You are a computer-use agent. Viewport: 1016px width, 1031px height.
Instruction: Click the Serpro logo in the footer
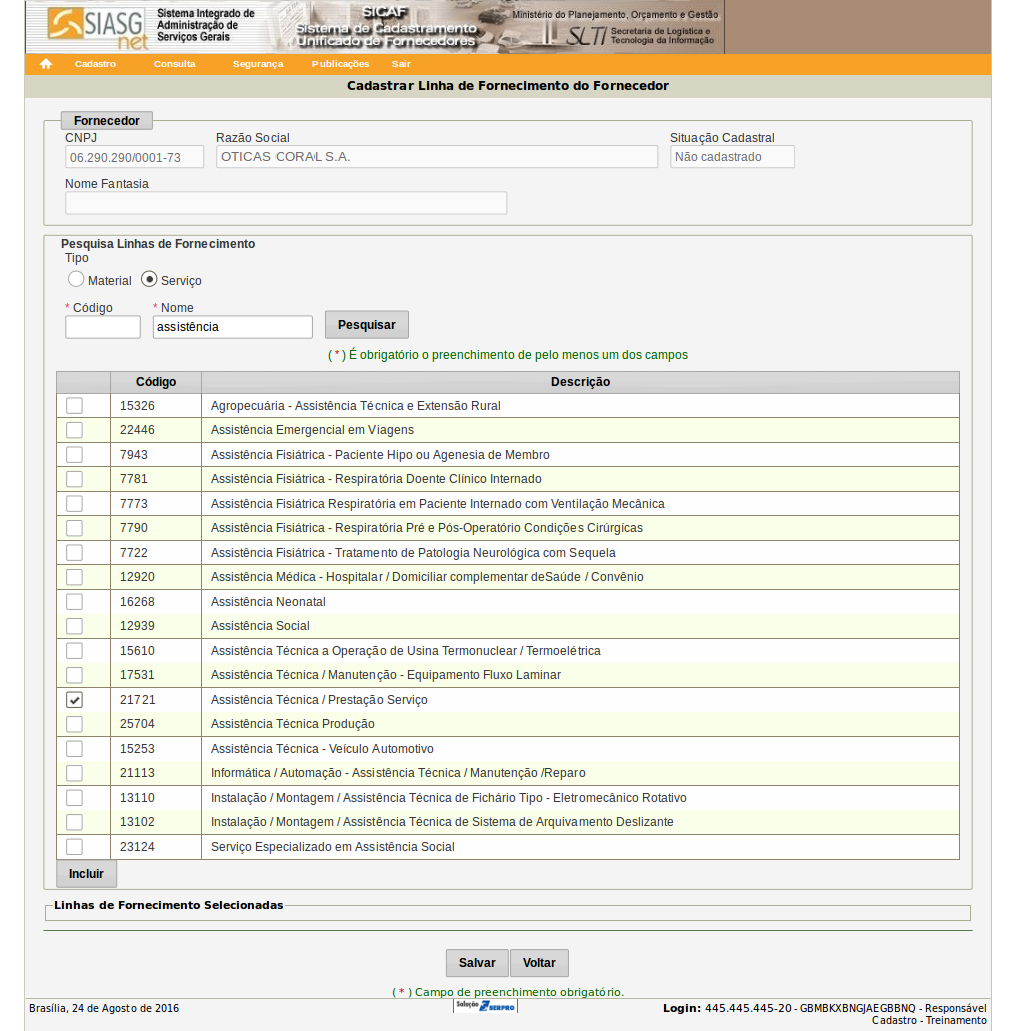[485, 1006]
